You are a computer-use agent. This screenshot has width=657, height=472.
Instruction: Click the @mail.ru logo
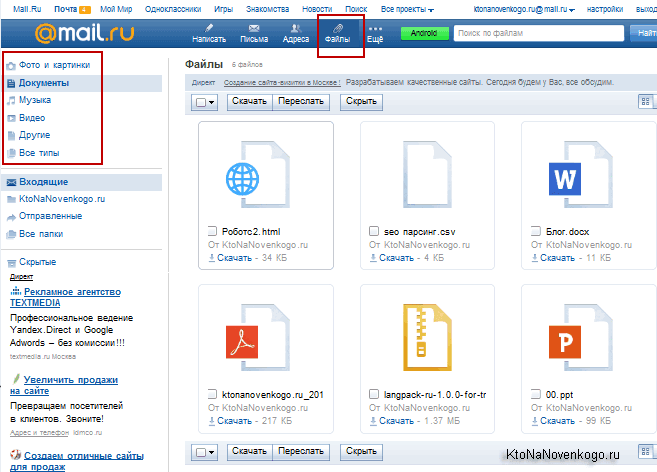pos(85,33)
